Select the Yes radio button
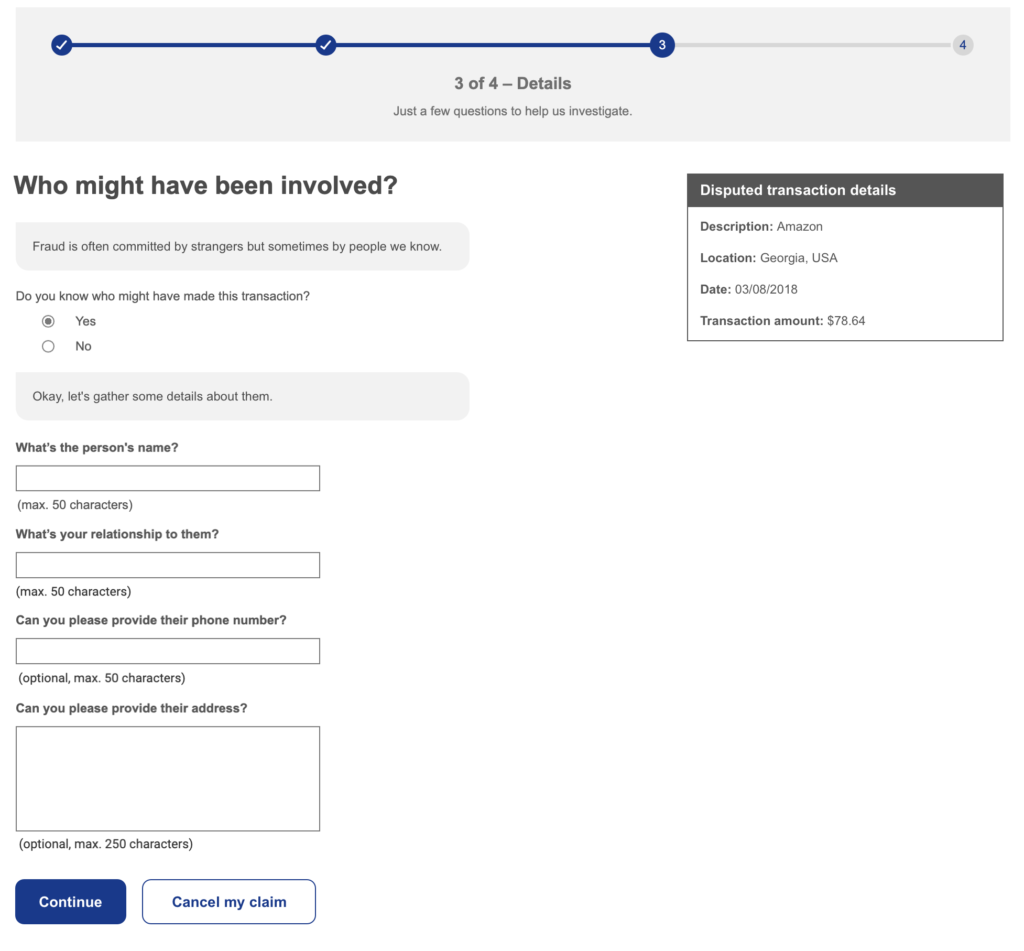The image size is (1024, 951). (48, 321)
